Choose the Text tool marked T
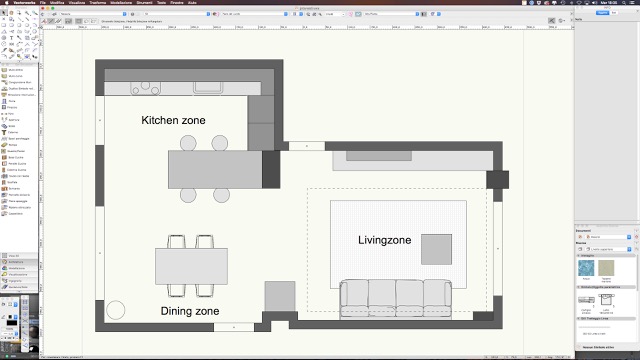 coord(11,38)
